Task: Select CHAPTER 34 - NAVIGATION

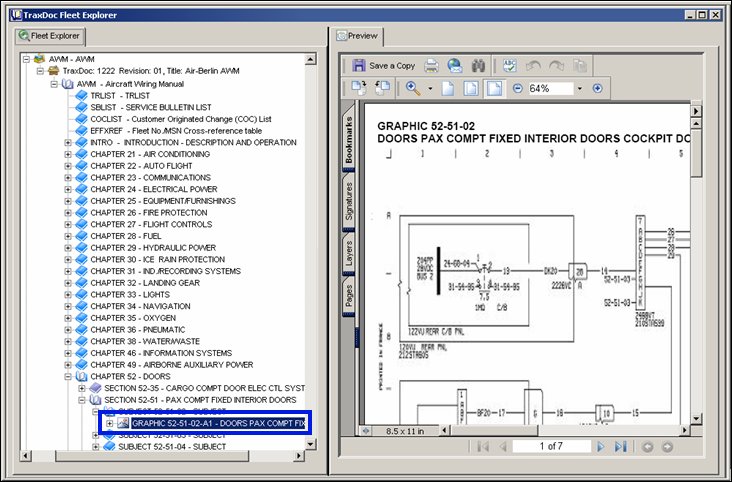Action: [x=140, y=306]
